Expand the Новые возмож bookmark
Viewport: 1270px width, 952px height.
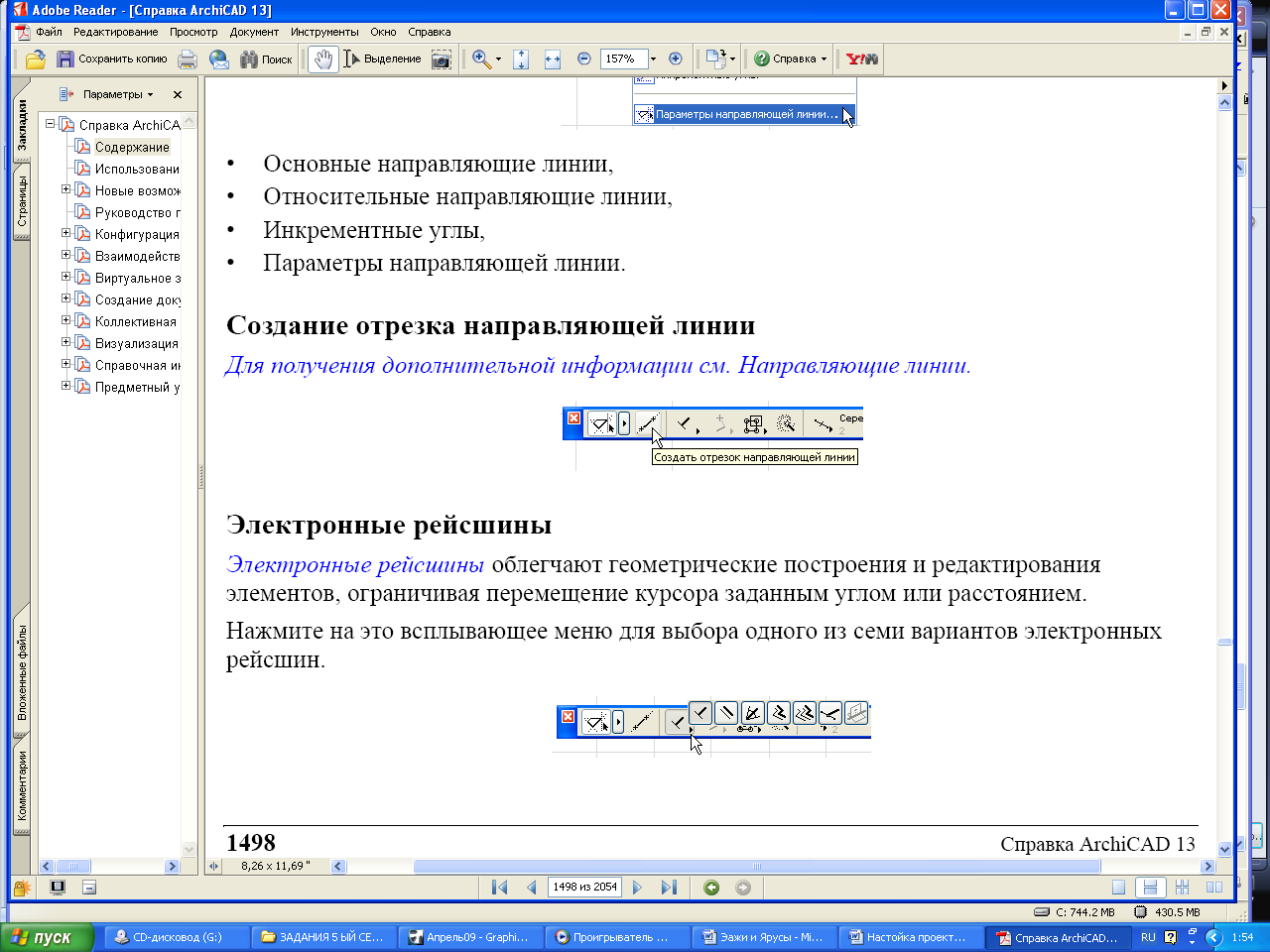(66, 189)
